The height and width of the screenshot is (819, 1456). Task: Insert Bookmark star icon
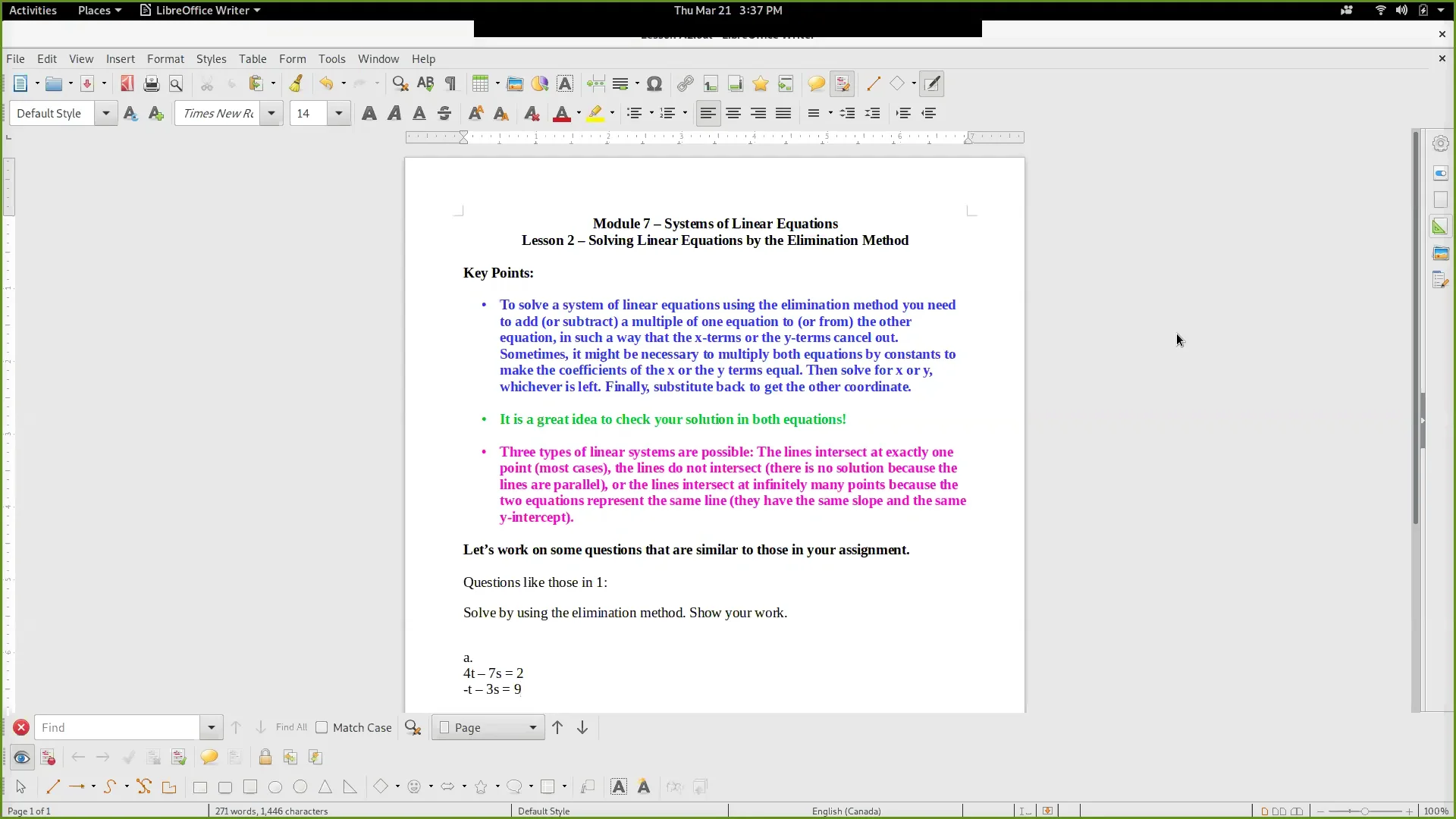[761, 83]
